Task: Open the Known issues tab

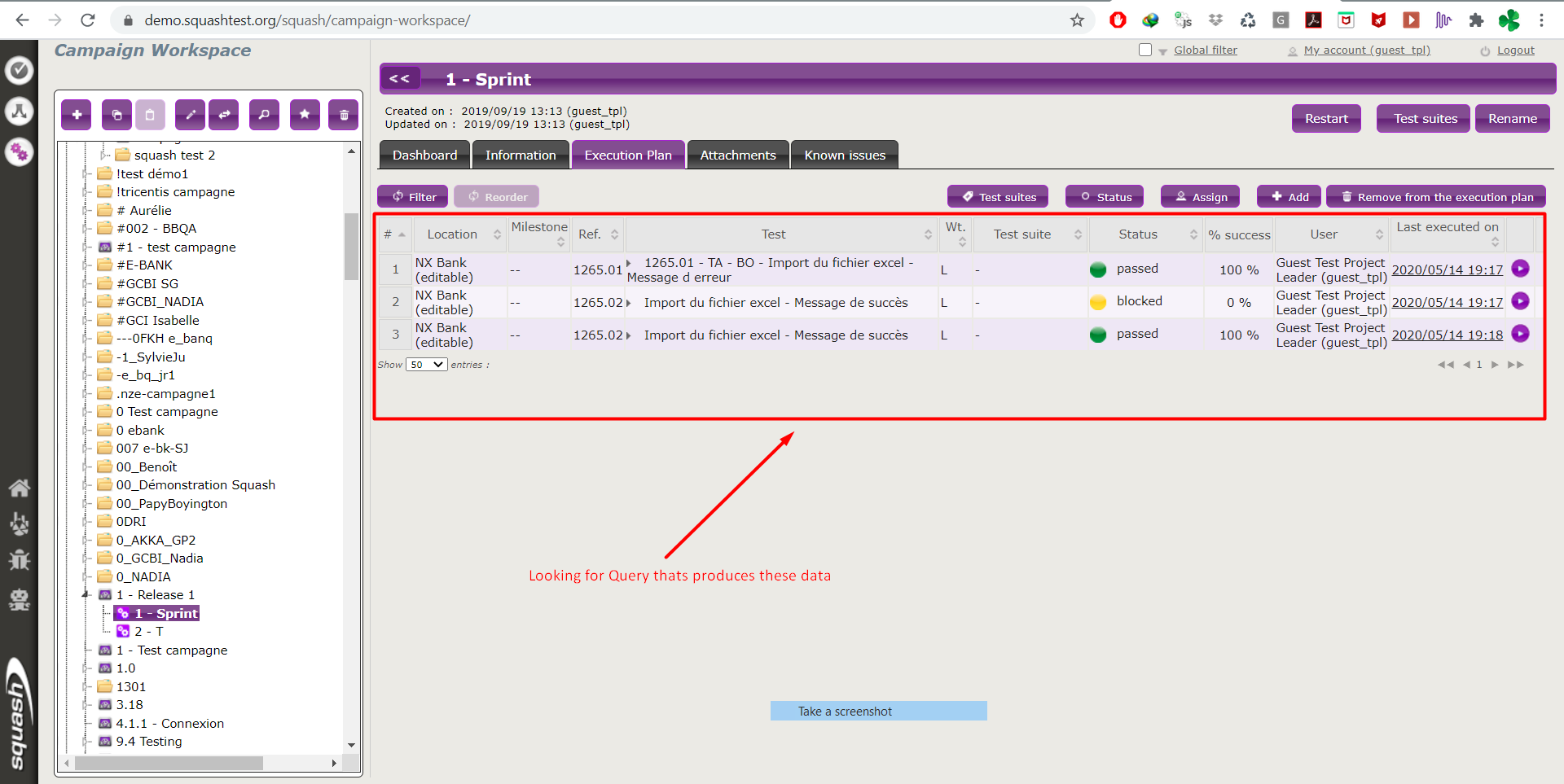Action: (x=844, y=155)
